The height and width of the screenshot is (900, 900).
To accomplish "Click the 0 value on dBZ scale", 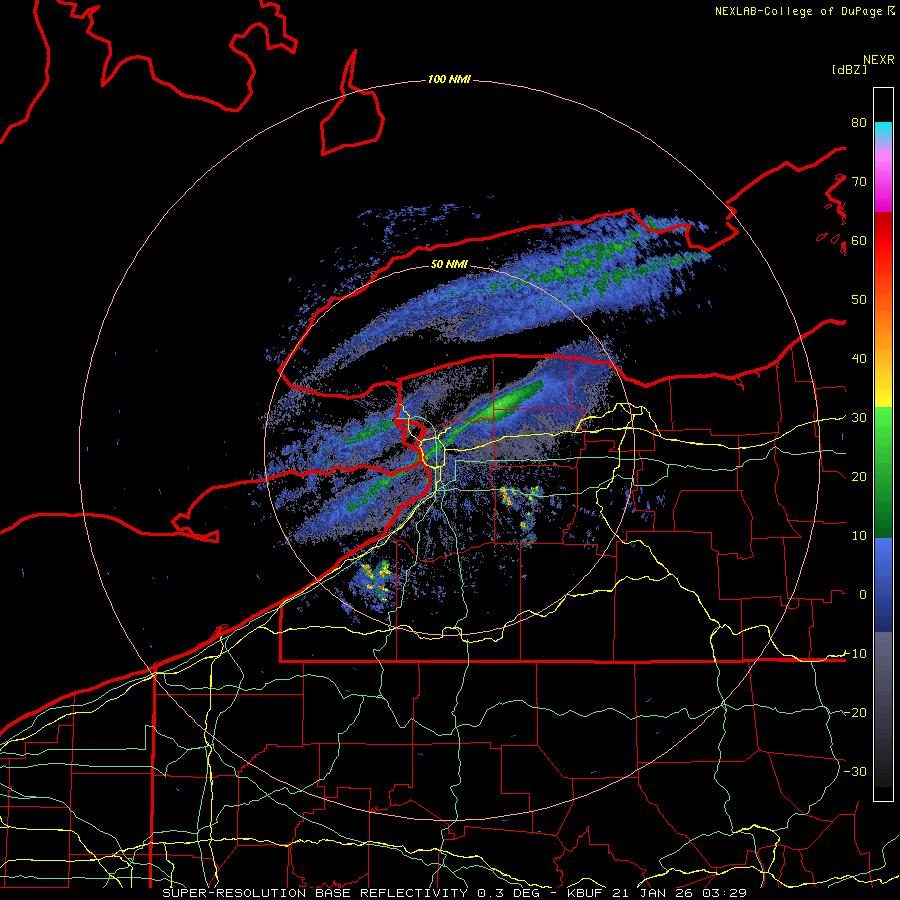I will (x=863, y=595).
